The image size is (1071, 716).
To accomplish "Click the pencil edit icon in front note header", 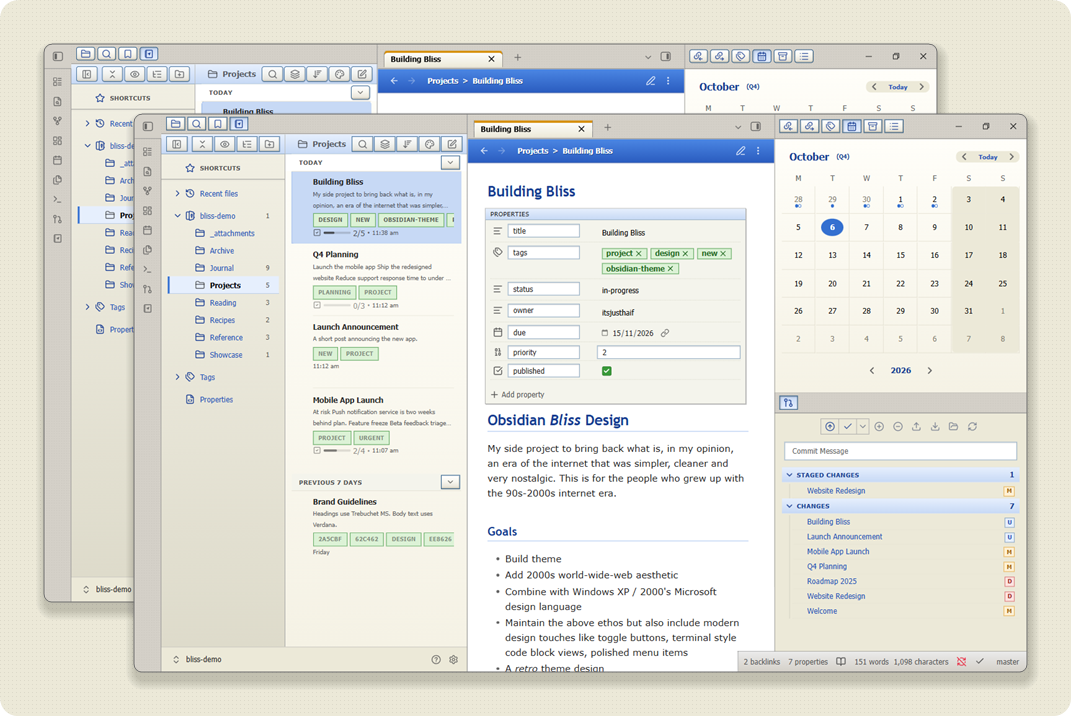I will (740, 151).
